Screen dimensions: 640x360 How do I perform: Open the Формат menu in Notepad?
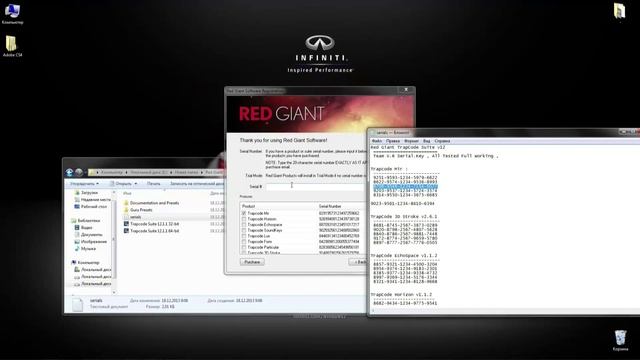pyautogui.click(x=411, y=141)
